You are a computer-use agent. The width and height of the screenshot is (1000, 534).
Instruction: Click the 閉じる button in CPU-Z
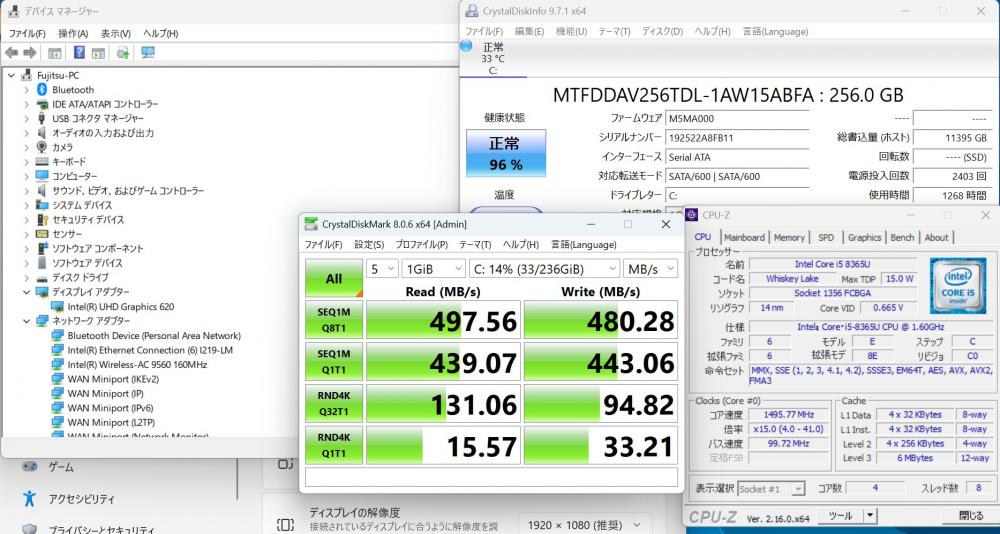coord(970,516)
